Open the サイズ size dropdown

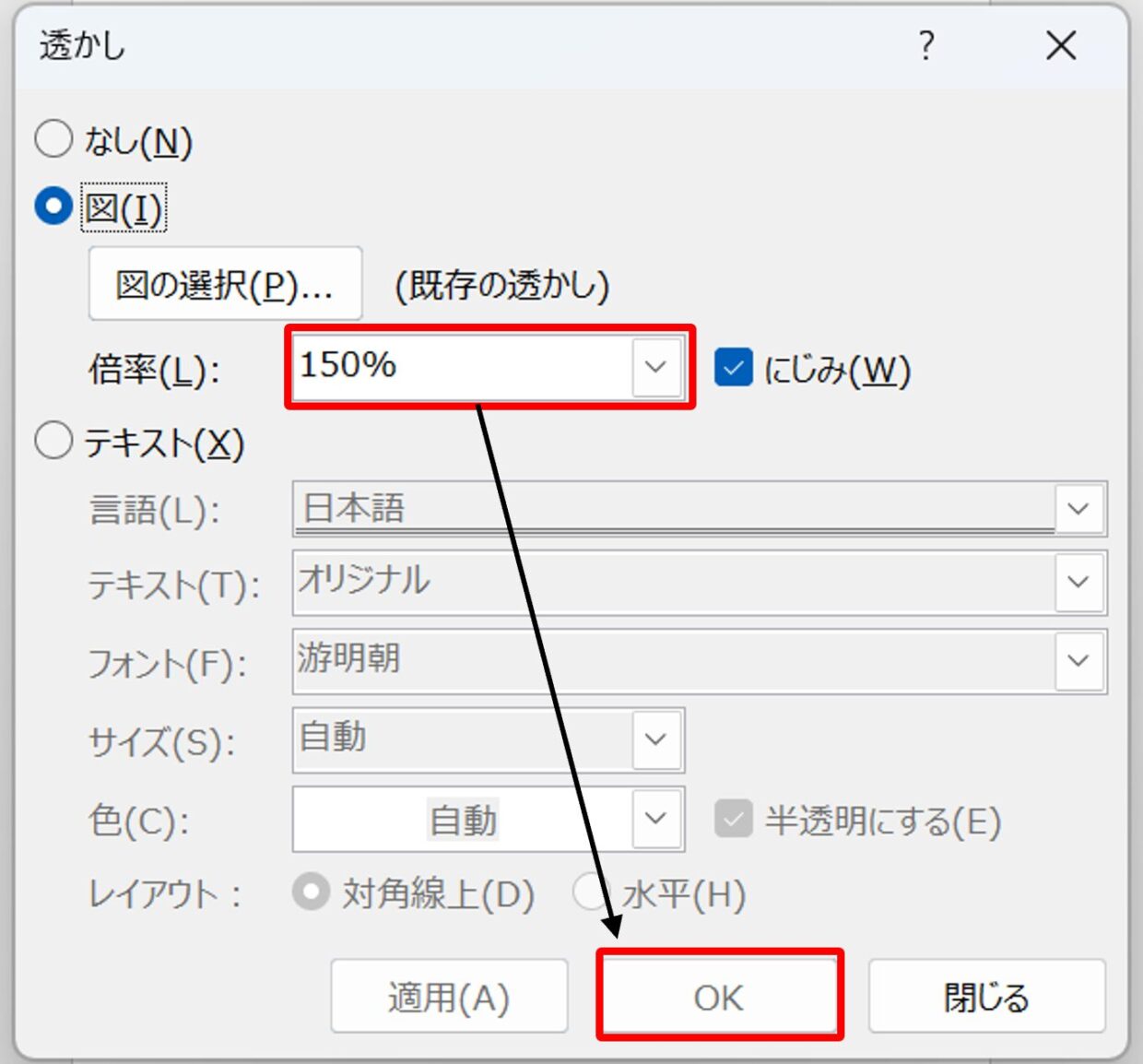pos(655,739)
